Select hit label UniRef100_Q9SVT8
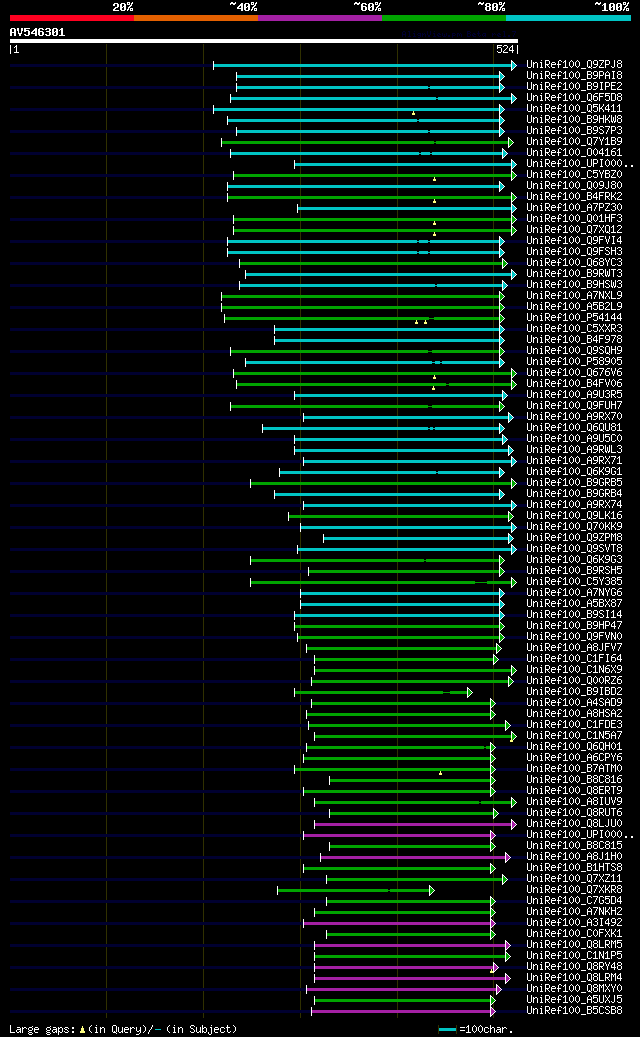This screenshot has height=1037, width=640. point(574,548)
